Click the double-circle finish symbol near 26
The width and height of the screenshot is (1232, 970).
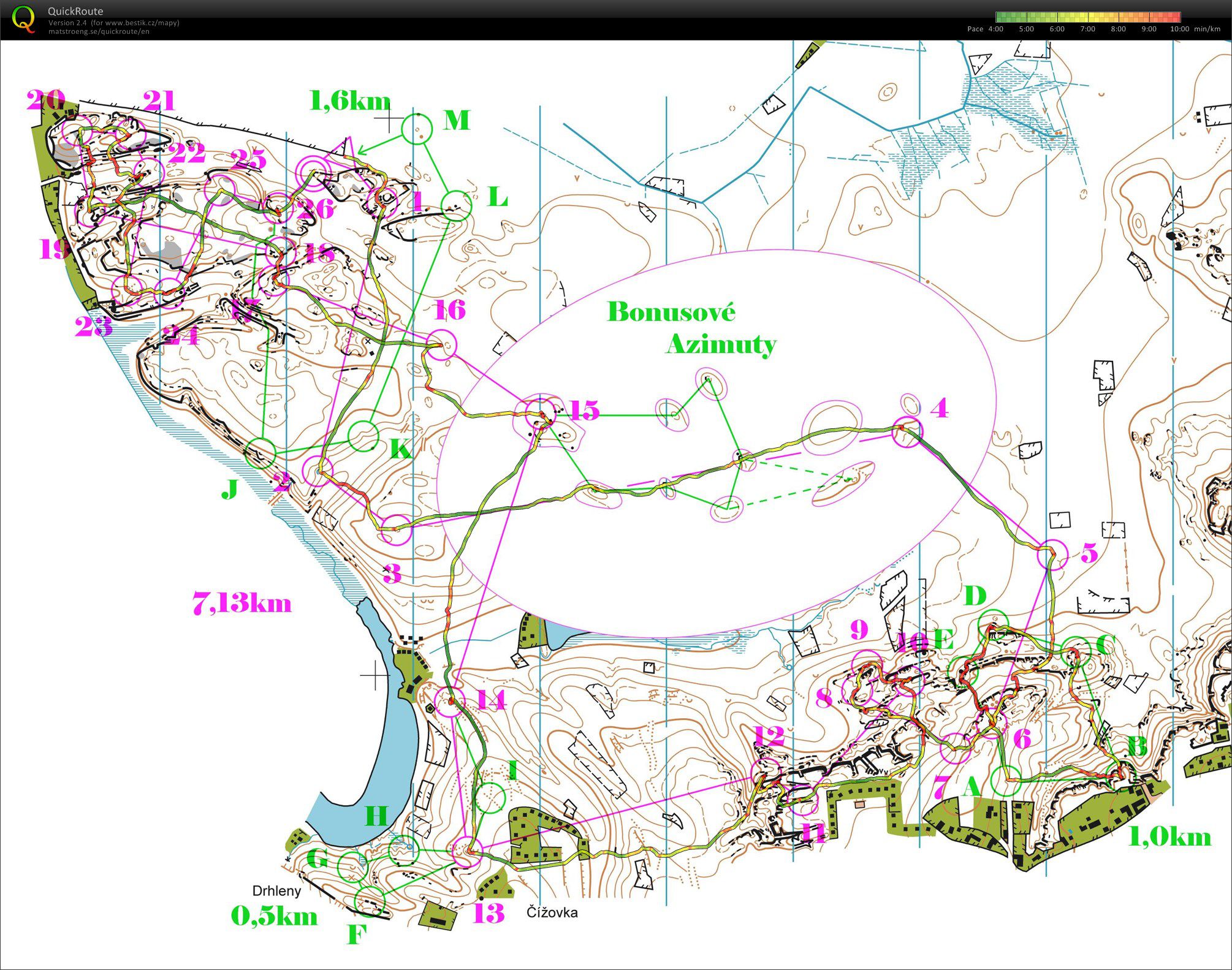click(313, 172)
